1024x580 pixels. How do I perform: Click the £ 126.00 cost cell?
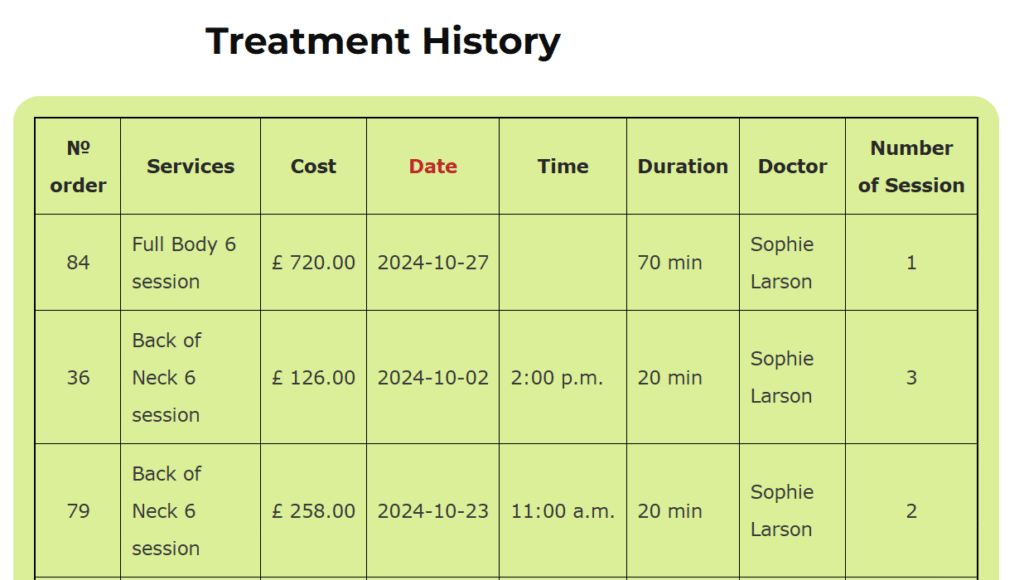pyautogui.click(x=313, y=378)
